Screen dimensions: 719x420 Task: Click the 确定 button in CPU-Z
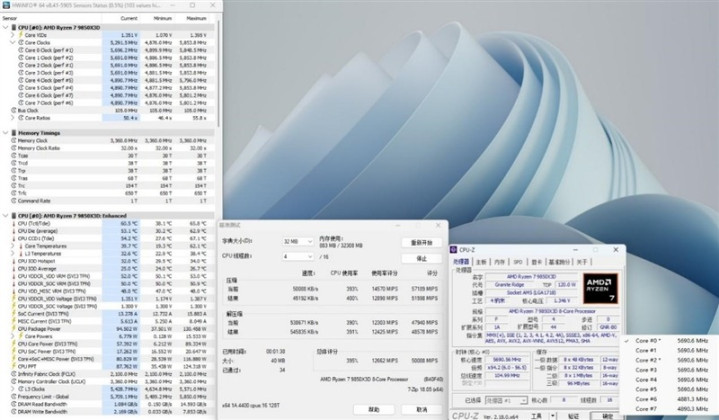click(608, 416)
